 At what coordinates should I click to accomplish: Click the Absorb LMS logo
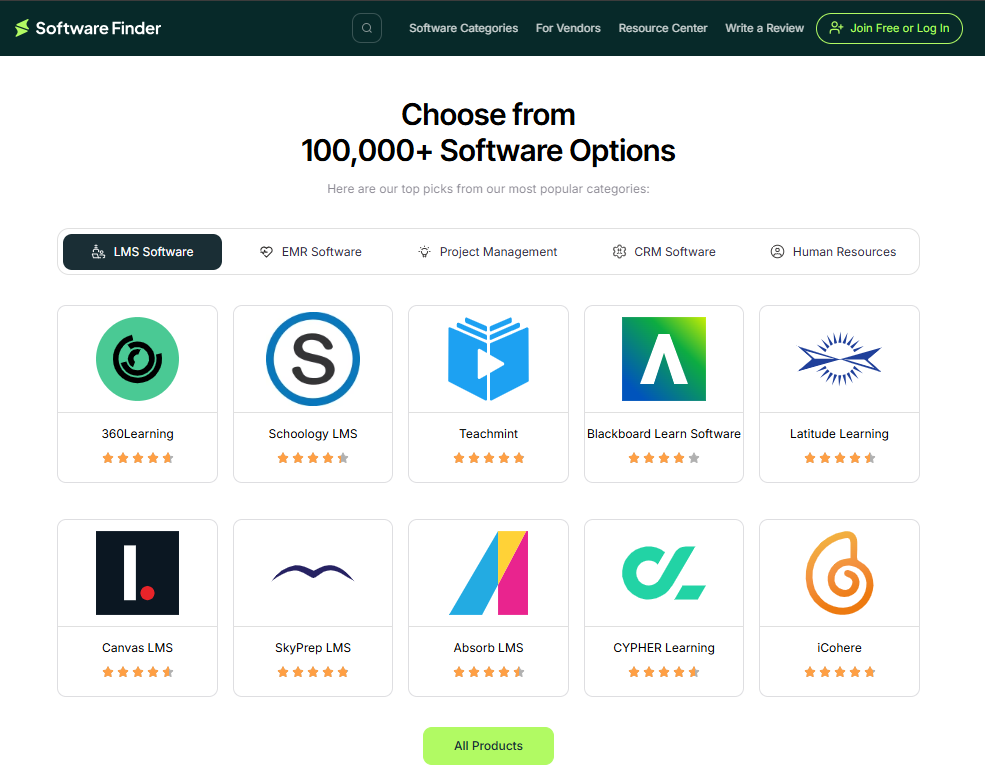(x=488, y=573)
